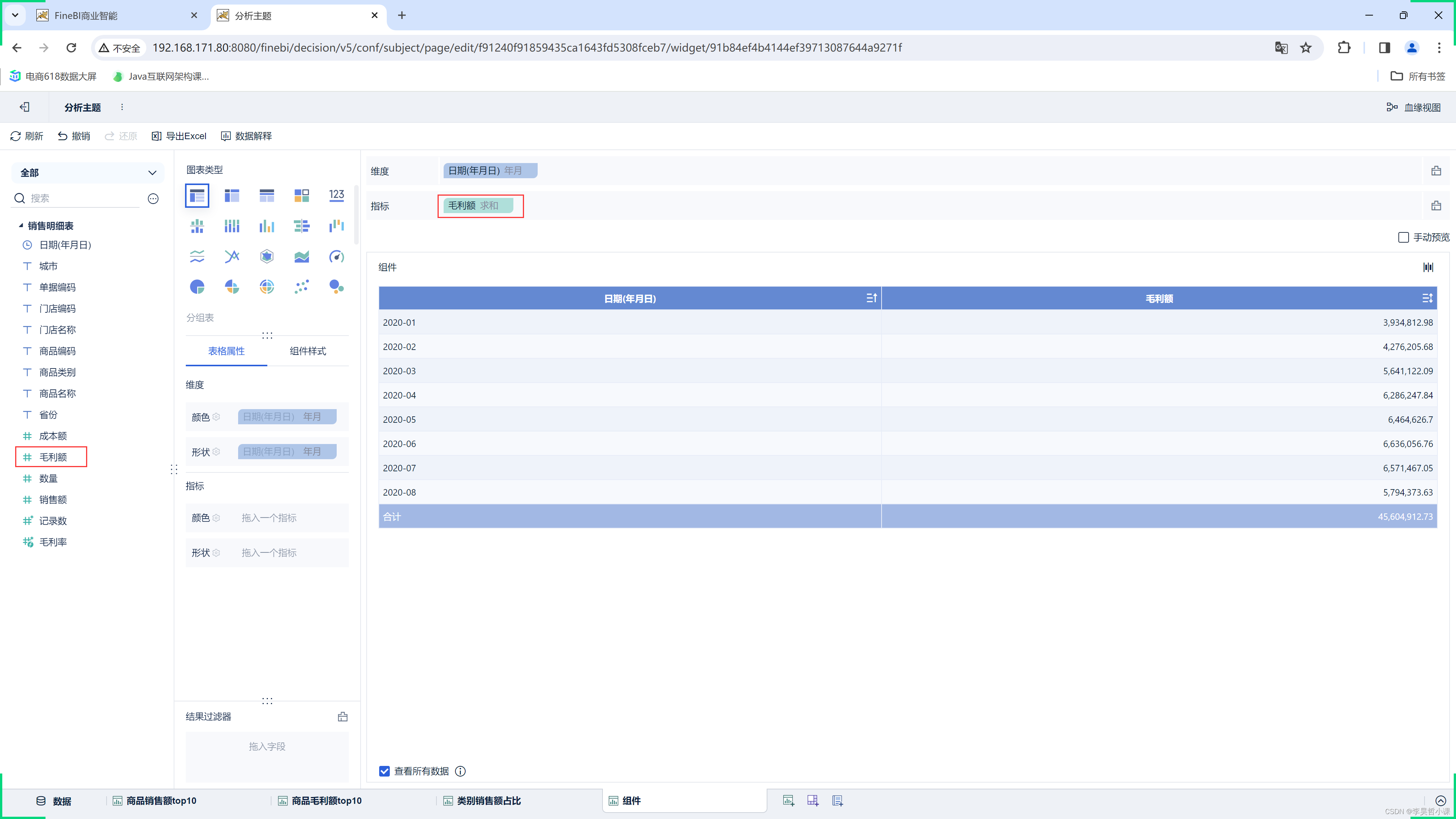Open the 毛利额 求和 indicator field dropdown
Image resolution: width=1456 pixels, height=819 pixels.
pos(478,206)
